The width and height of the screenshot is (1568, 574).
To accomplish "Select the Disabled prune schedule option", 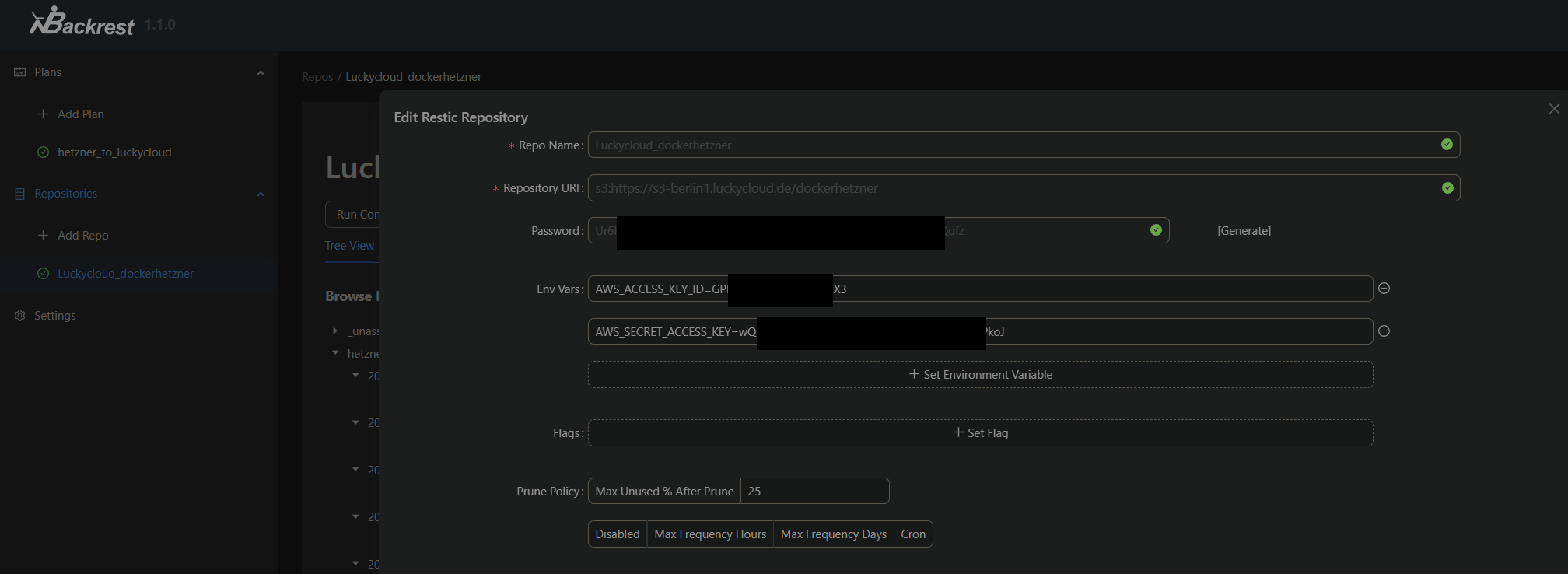I will click(x=617, y=534).
